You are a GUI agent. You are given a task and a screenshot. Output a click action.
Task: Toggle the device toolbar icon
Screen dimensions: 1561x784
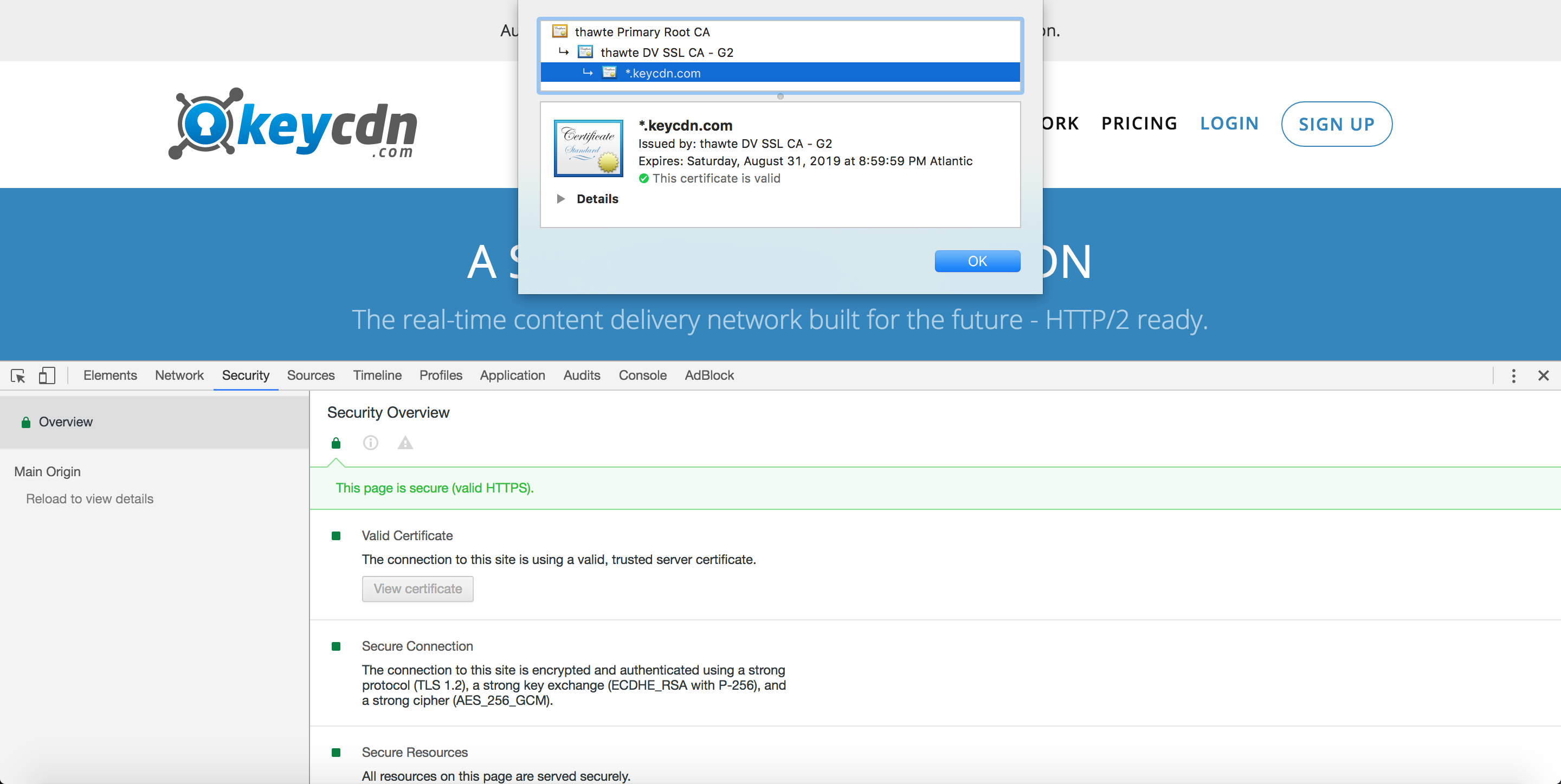47,375
